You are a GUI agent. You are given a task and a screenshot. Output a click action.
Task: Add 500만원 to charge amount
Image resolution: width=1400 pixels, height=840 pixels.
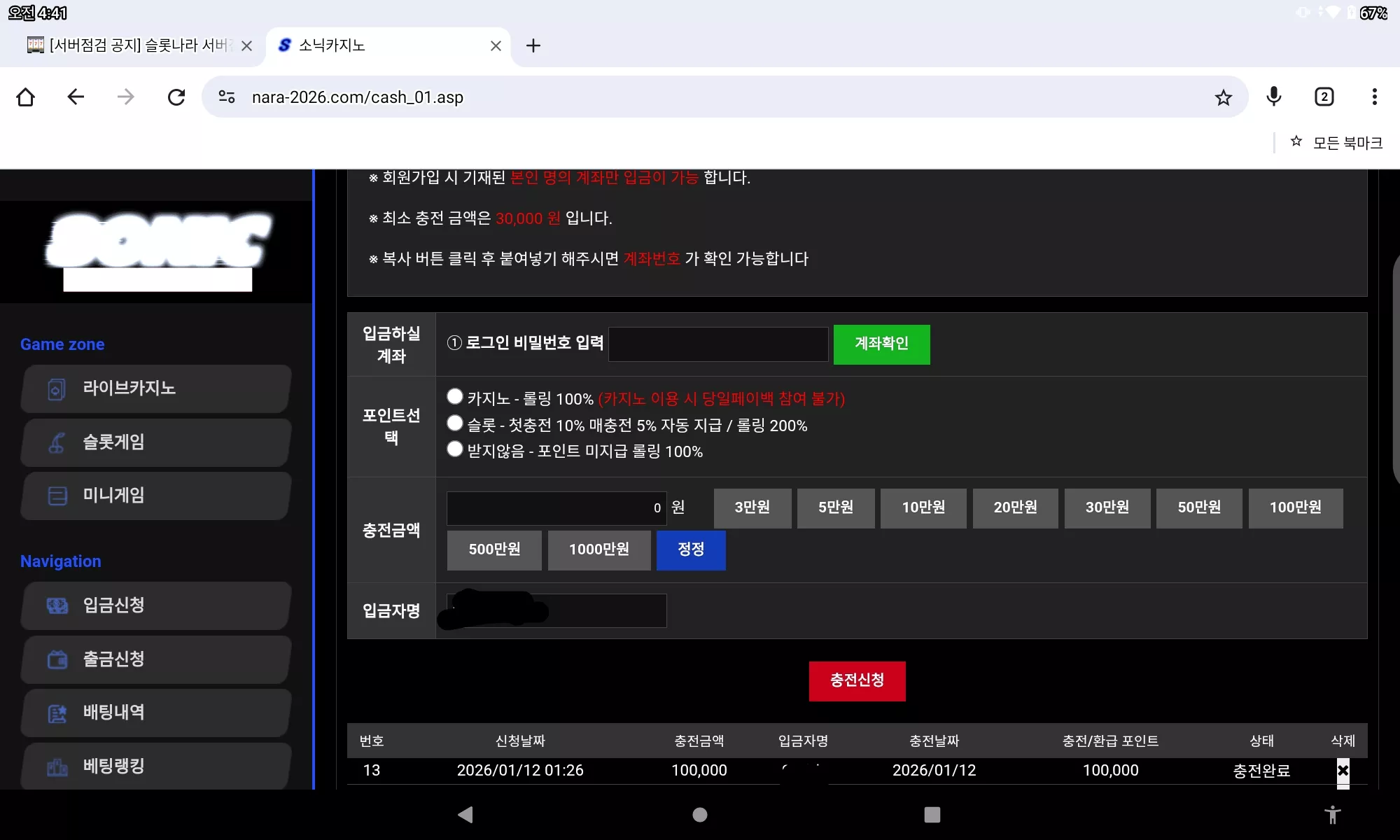(x=494, y=549)
